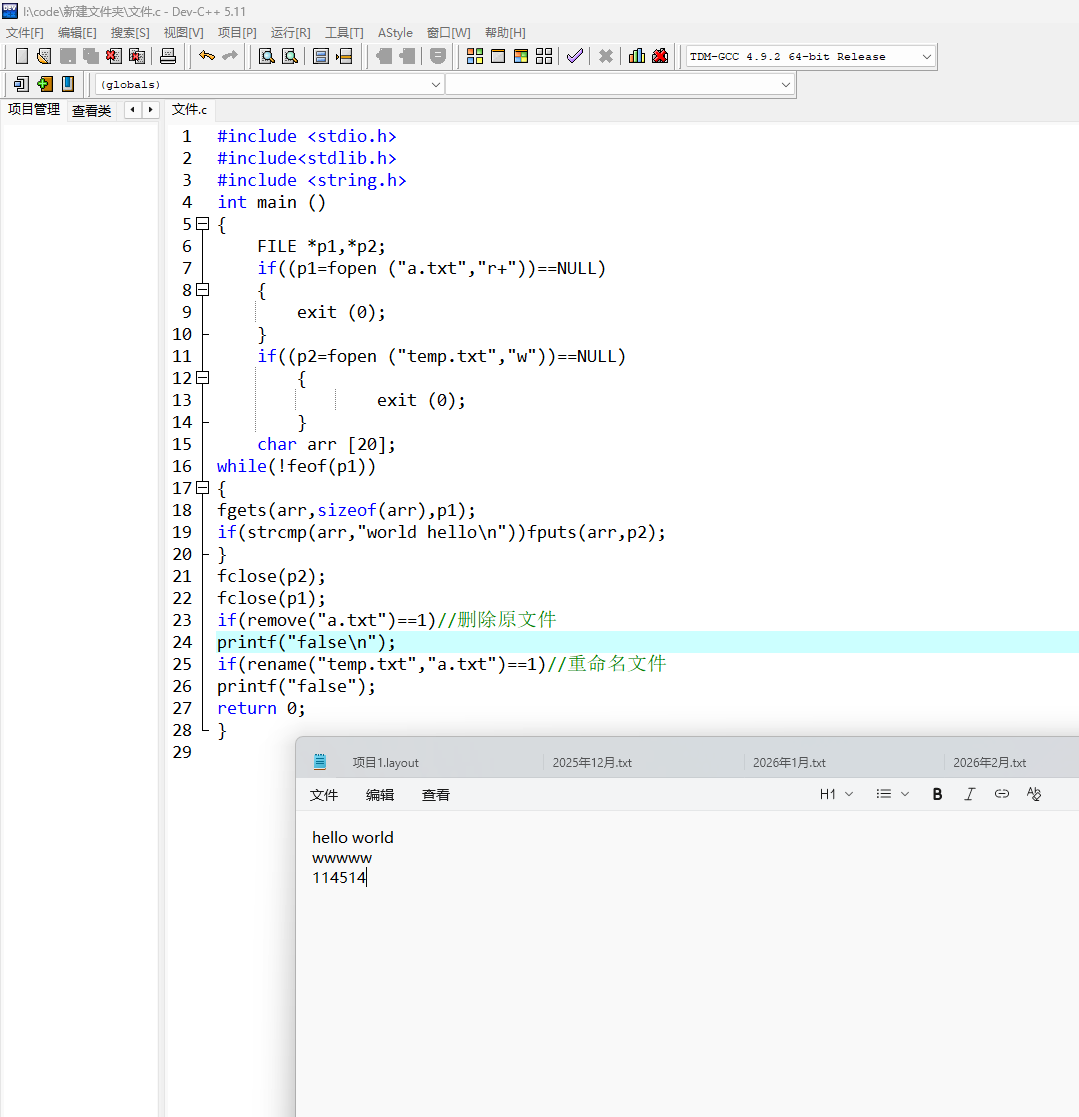Open the list style dropdown in Notepad
1079x1117 pixels.
point(892,794)
